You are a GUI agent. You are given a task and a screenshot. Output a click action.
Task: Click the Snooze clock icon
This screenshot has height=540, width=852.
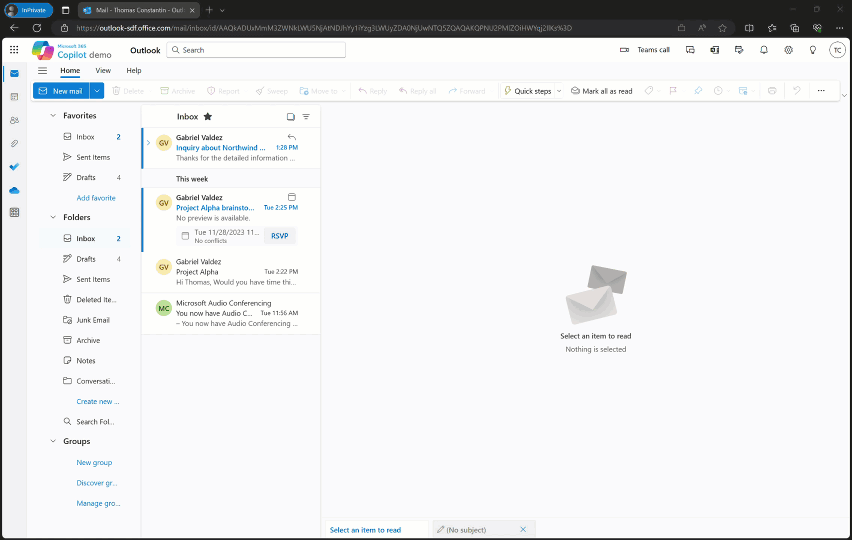(718, 91)
